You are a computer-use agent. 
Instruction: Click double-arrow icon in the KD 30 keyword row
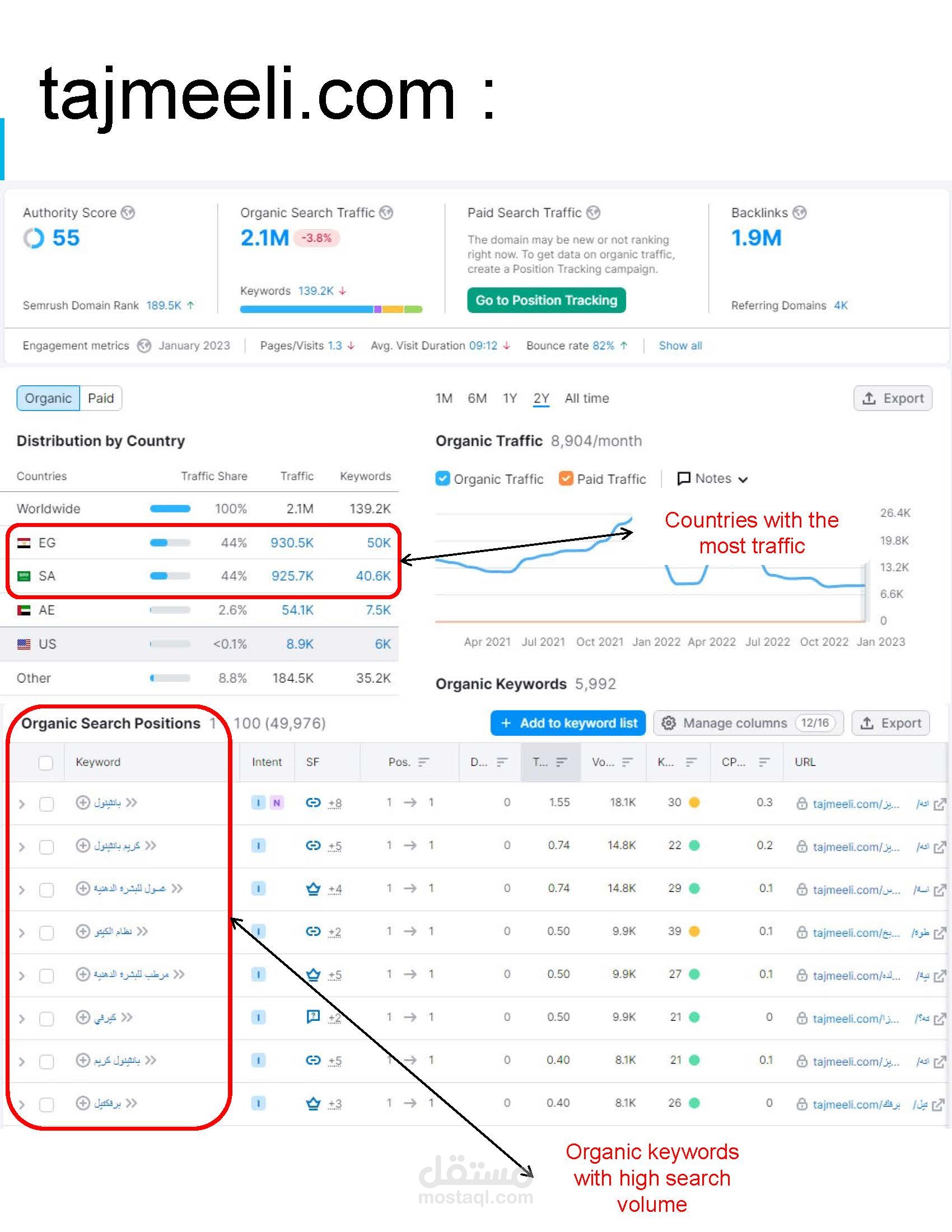pyautogui.click(x=132, y=802)
